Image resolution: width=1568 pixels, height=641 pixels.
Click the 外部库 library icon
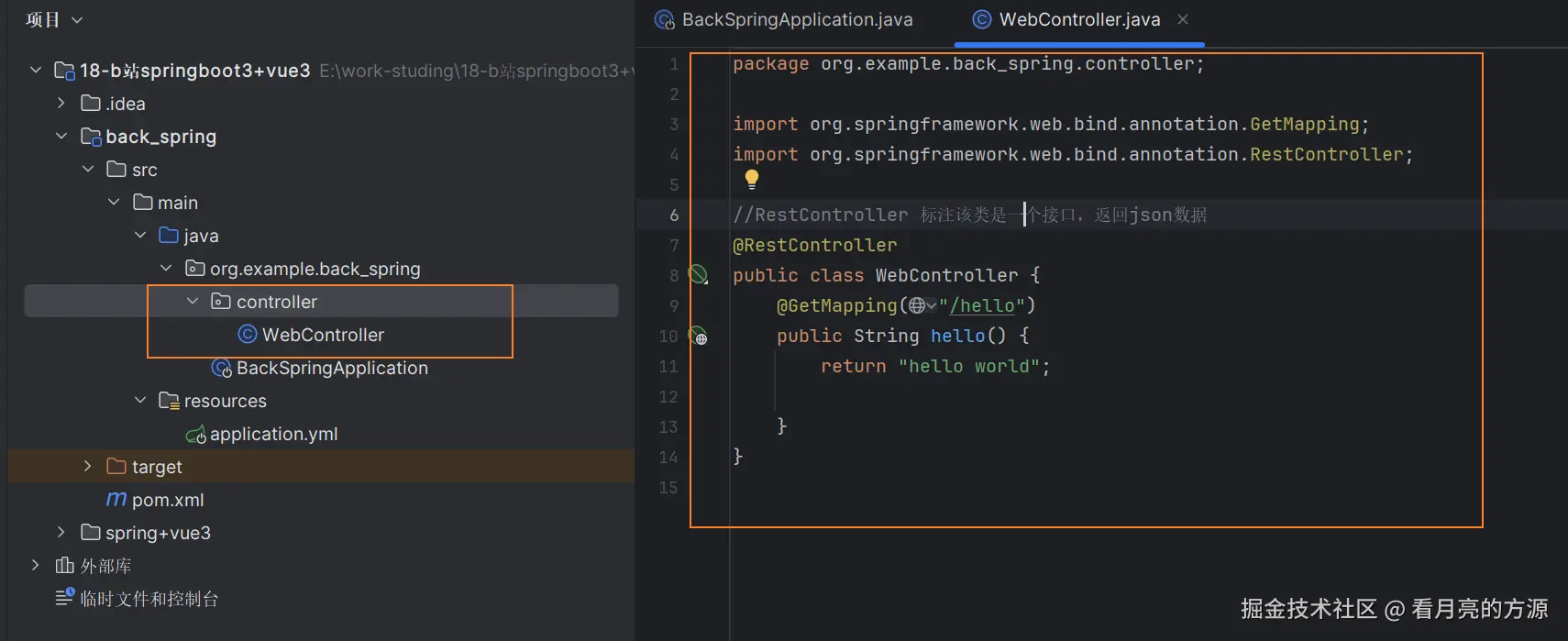tap(64, 565)
